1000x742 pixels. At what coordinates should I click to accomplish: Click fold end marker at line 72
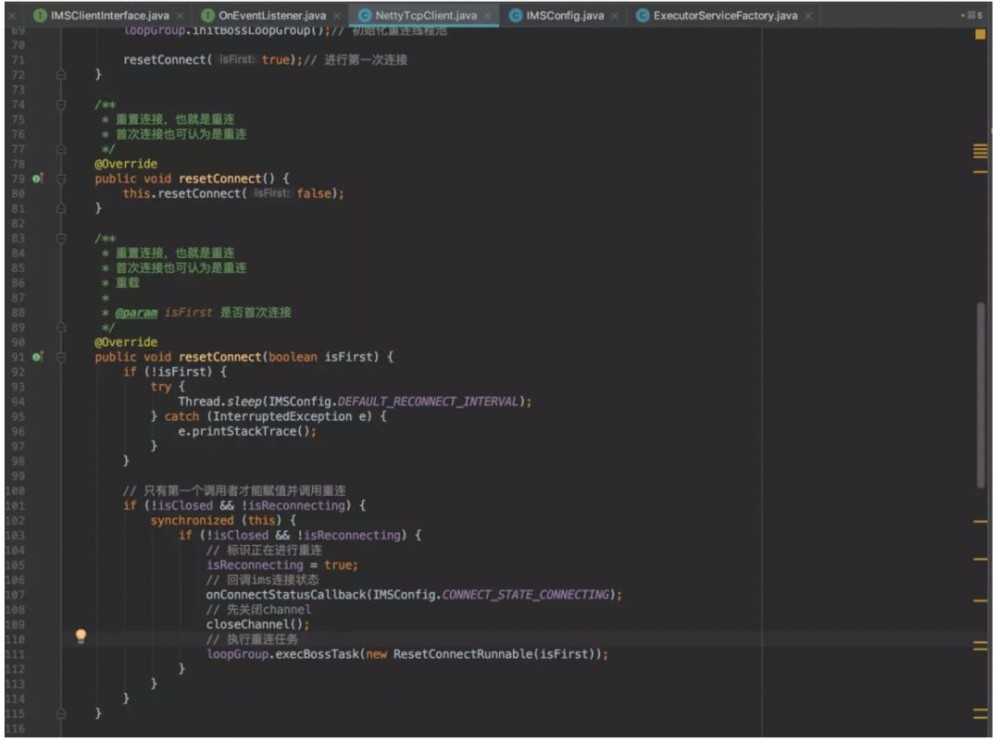[x=61, y=75]
